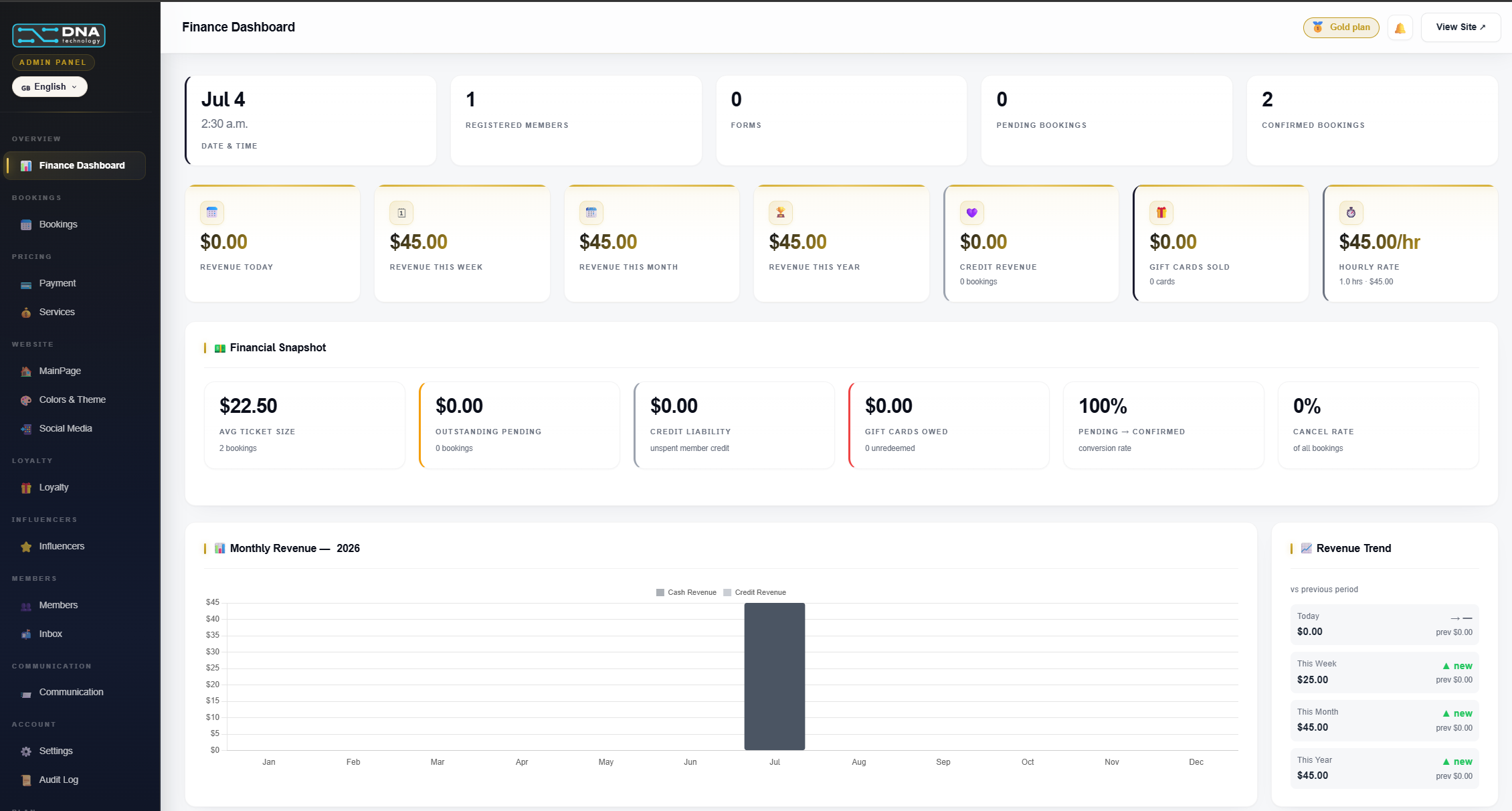This screenshot has width=1512, height=811.
Task: Click the purple heart Credit Revenue icon
Action: [x=971, y=213]
